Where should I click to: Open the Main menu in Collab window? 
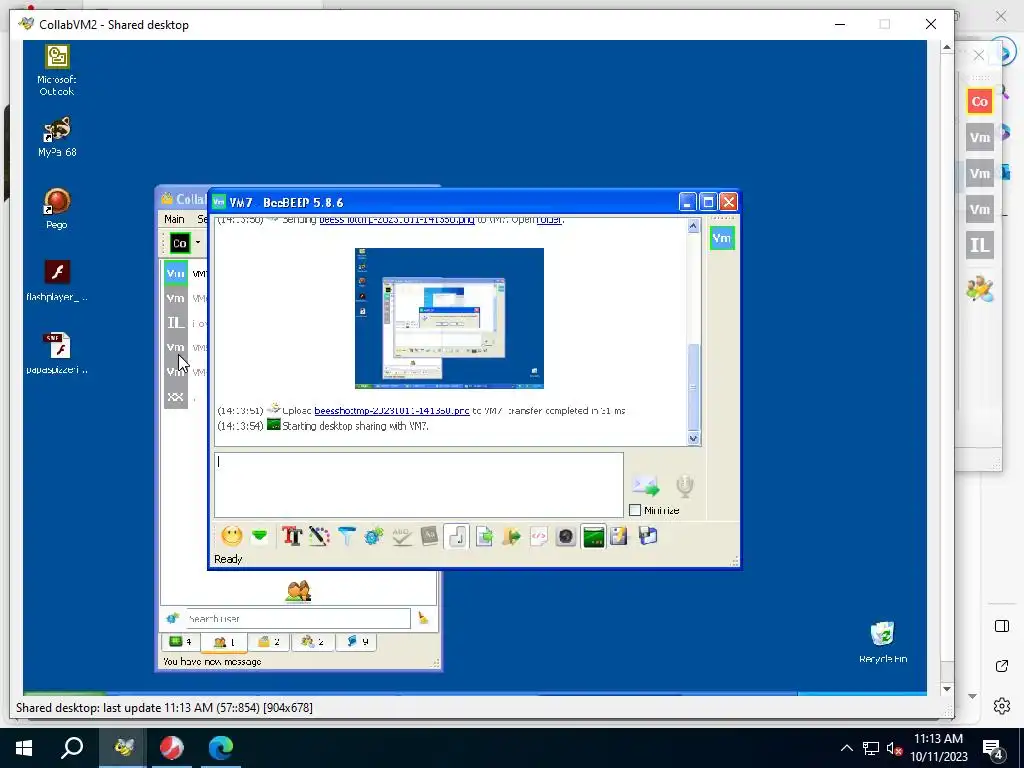pos(174,219)
